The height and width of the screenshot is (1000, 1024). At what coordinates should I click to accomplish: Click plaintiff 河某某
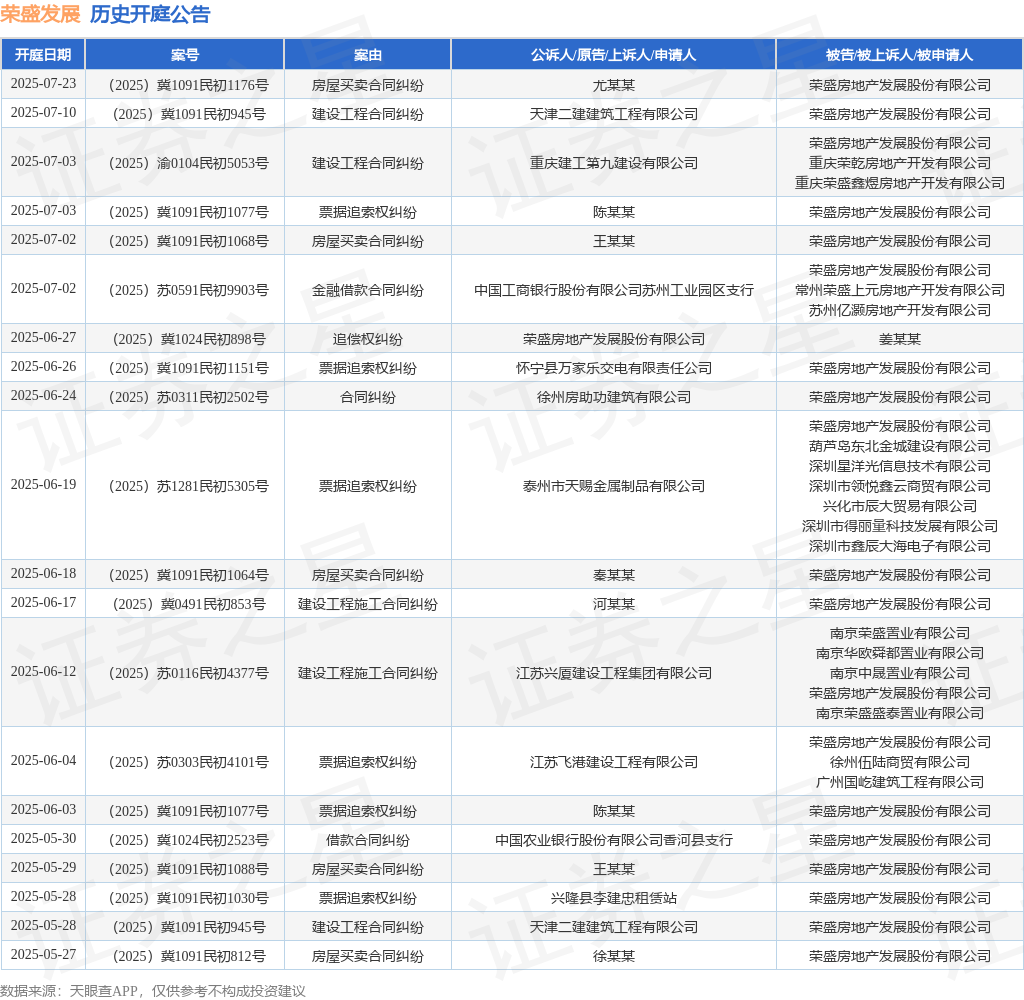(613, 604)
